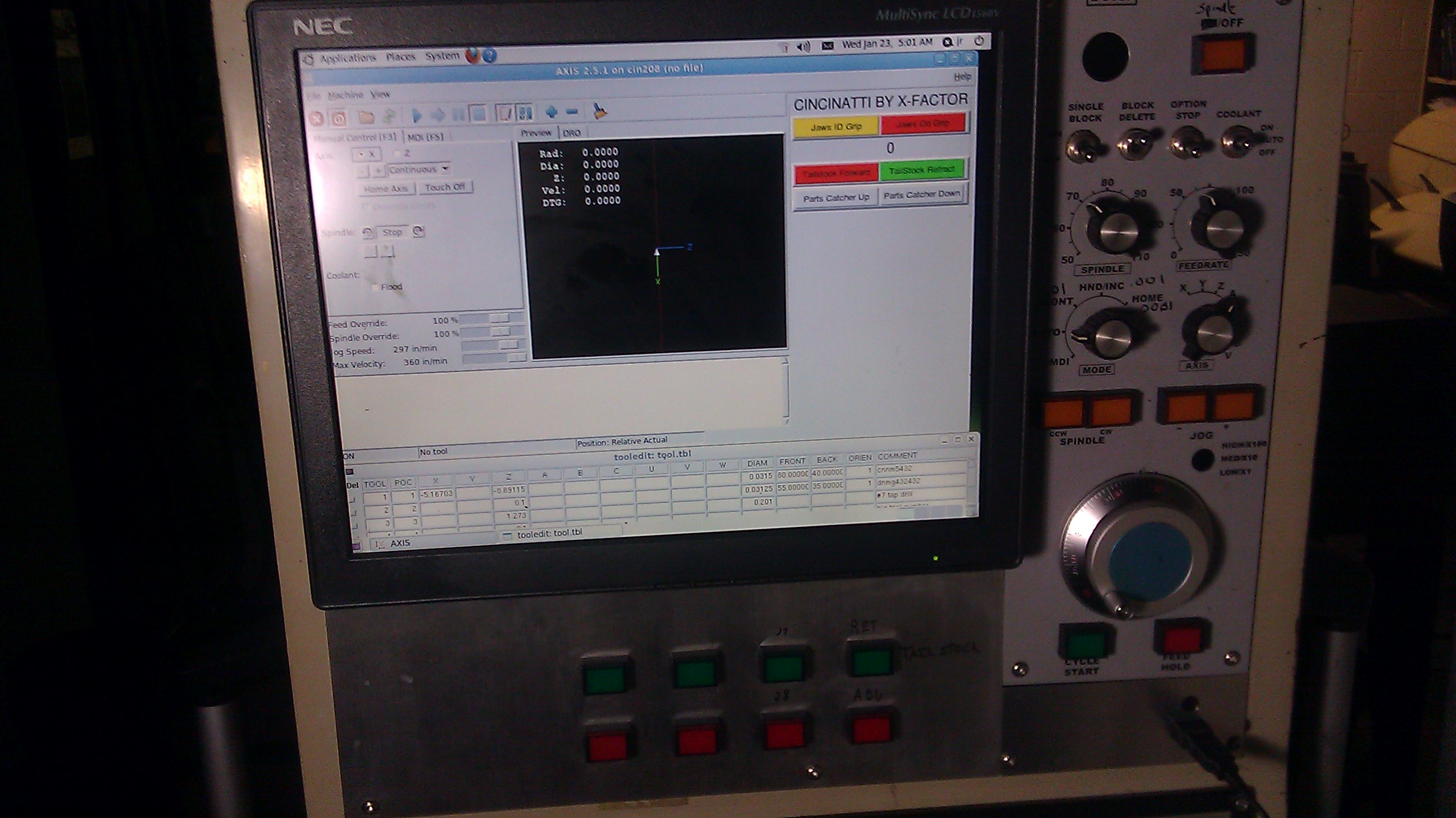
Task: Toggle optional pause toolbar icon
Action: pos(525,113)
